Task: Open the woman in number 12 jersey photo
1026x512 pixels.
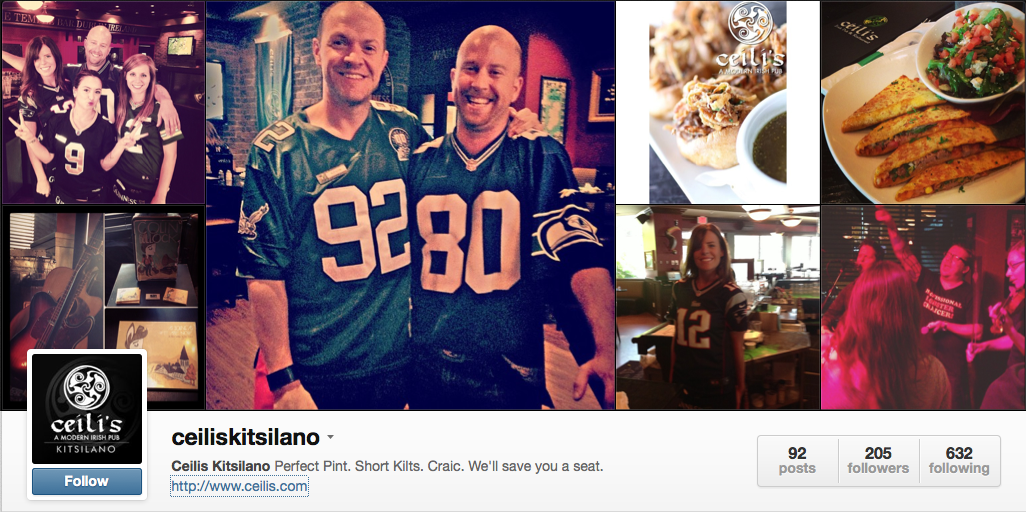Action: (x=718, y=308)
